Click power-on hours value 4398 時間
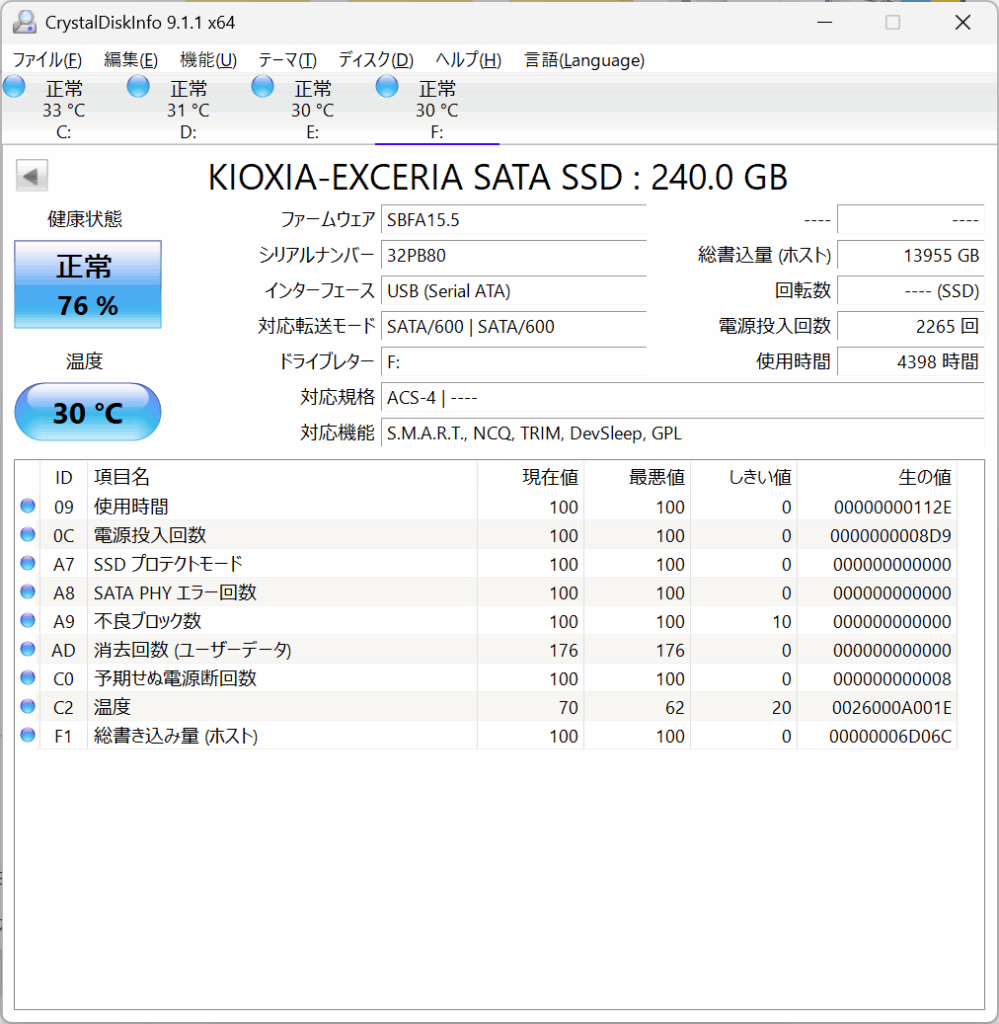999x1024 pixels. tap(911, 362)
